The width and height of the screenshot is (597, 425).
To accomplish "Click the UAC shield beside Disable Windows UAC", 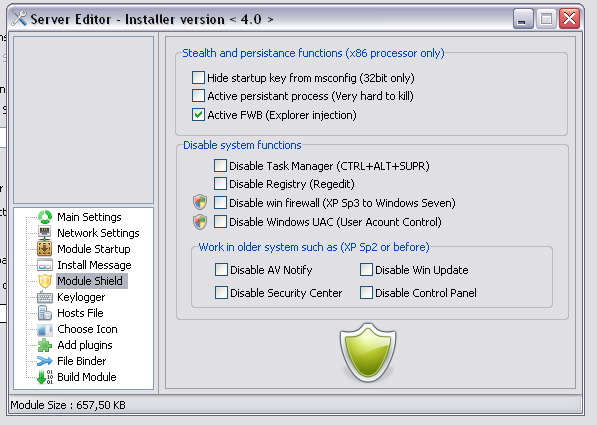I will coord(200,222).
